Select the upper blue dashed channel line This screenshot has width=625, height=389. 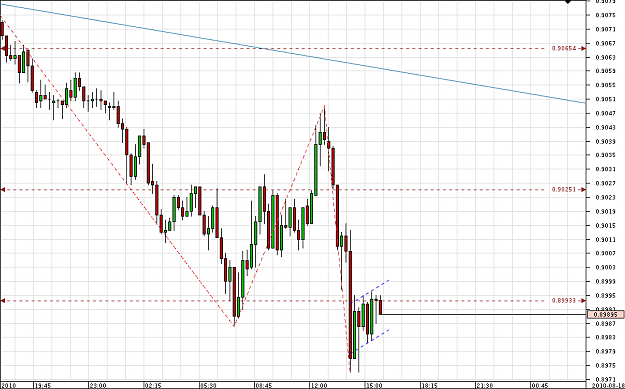coord(371,291)
